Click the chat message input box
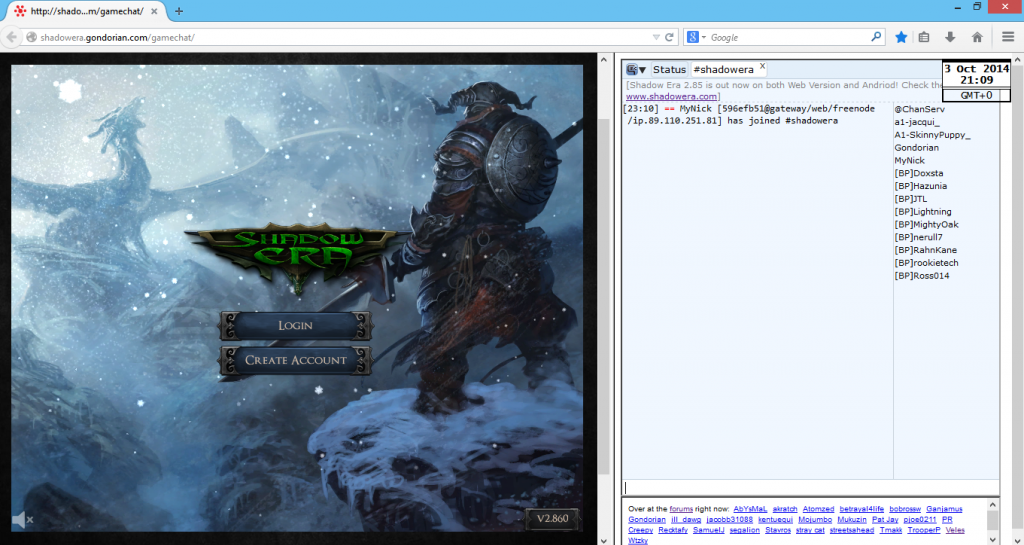1024x545 pixels. pyautogui.click(x=810, y=488)
